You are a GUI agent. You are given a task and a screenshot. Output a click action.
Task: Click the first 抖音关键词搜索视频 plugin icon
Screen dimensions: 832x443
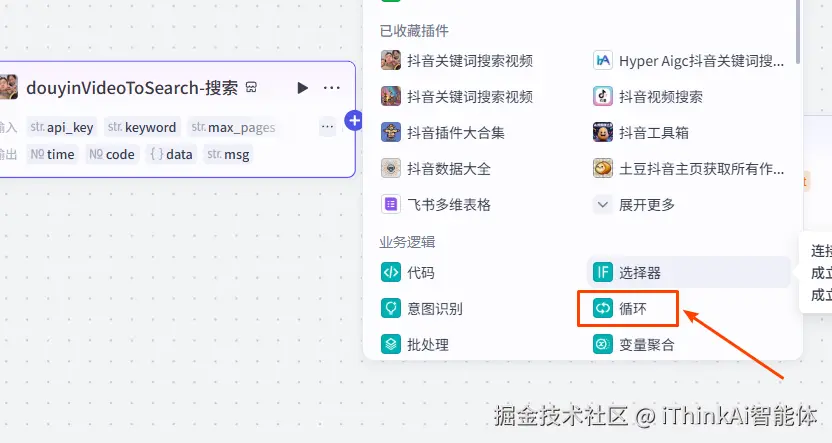click(391, 60)
